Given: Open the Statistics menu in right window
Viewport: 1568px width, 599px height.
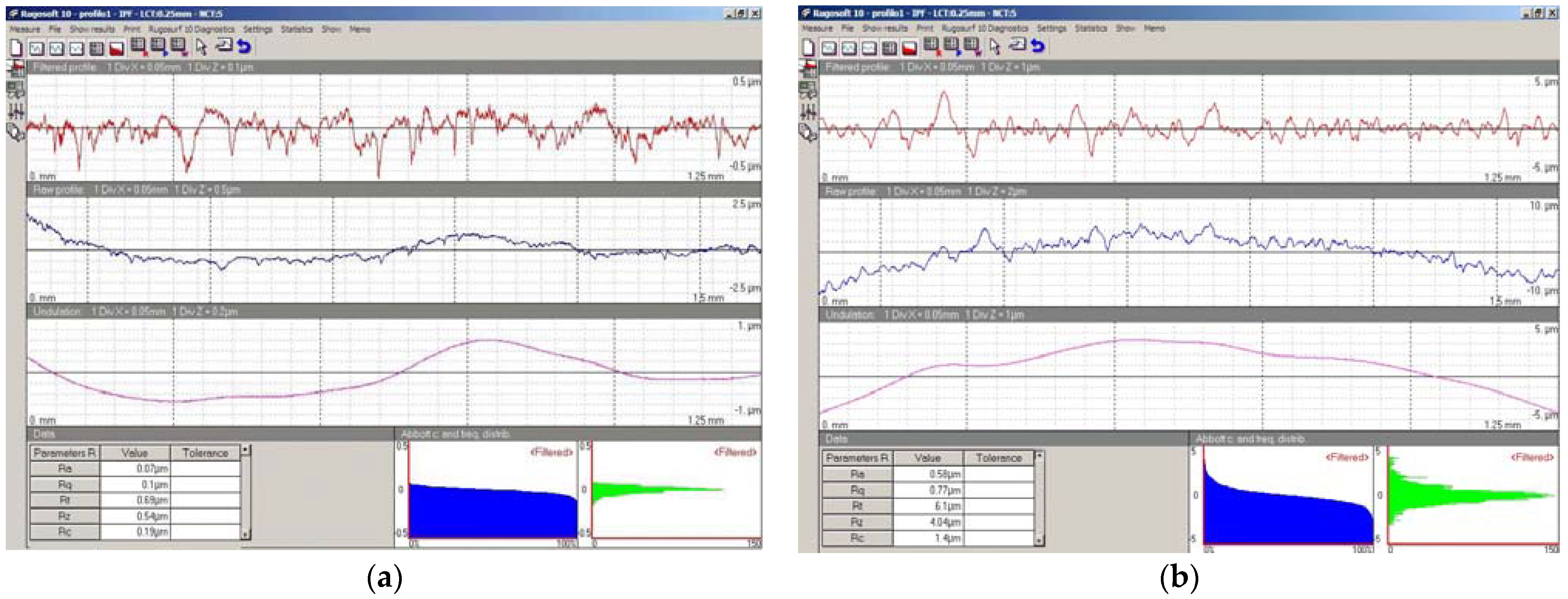Looking at the screenshot, I should 1090,29.
